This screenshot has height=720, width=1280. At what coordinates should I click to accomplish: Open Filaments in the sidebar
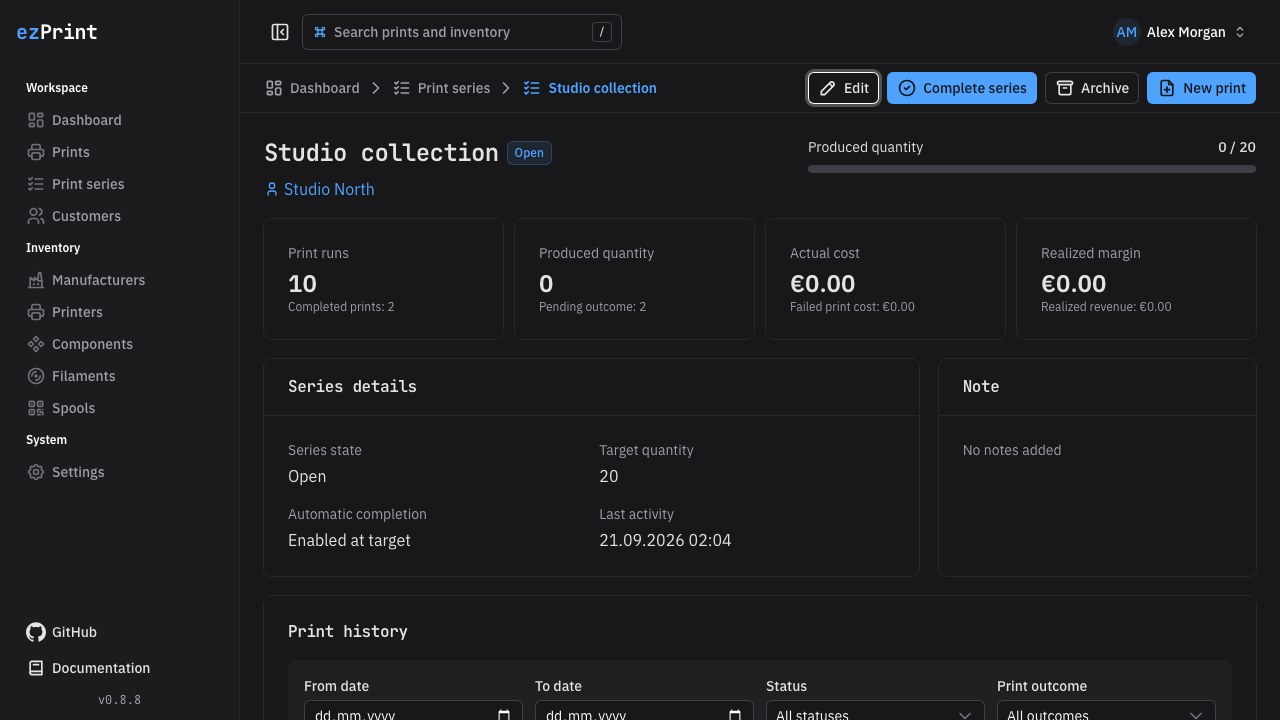(x=120, y=376)
